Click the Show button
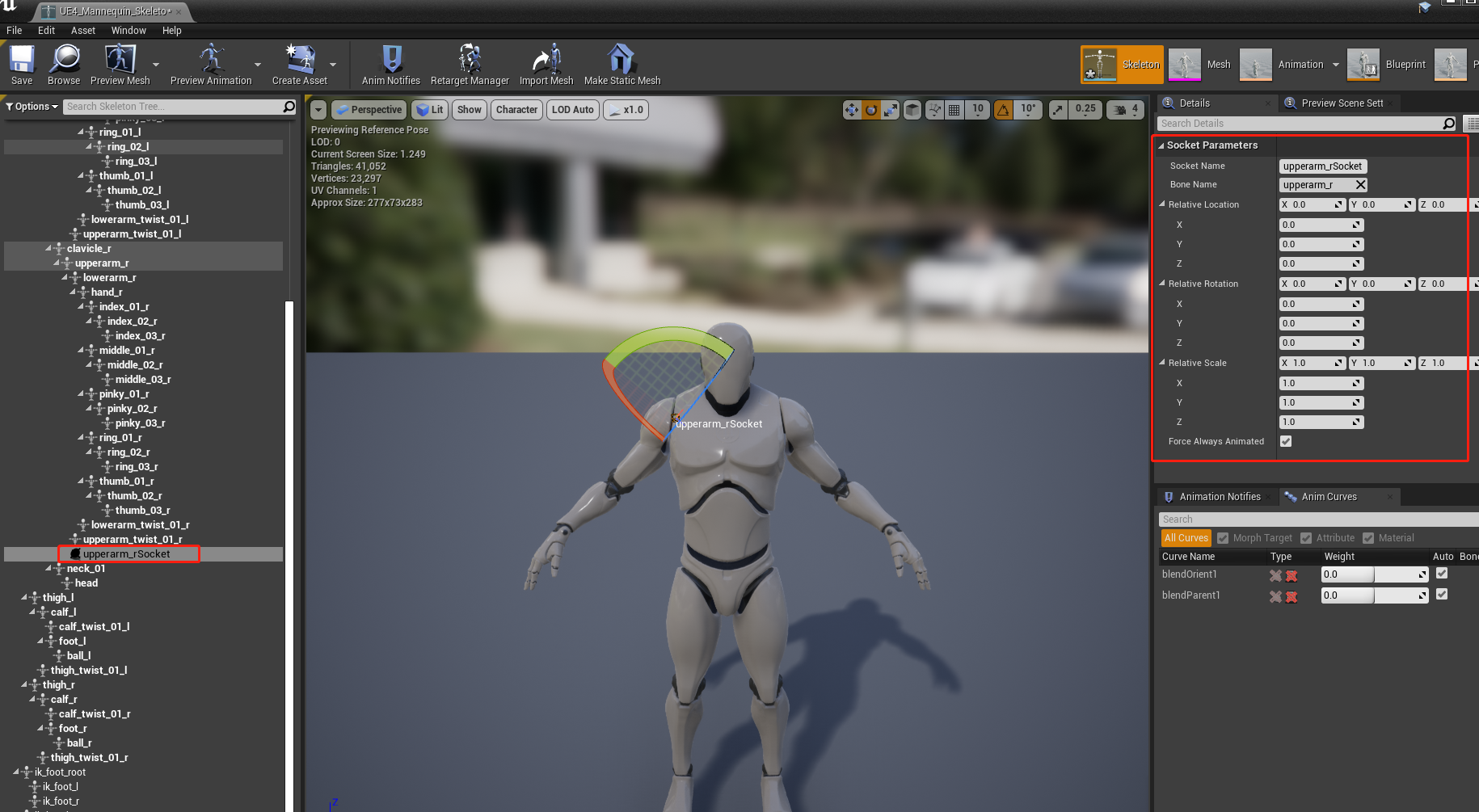The width and height of the screenshot is (1479, 812). tap(470, 110)
